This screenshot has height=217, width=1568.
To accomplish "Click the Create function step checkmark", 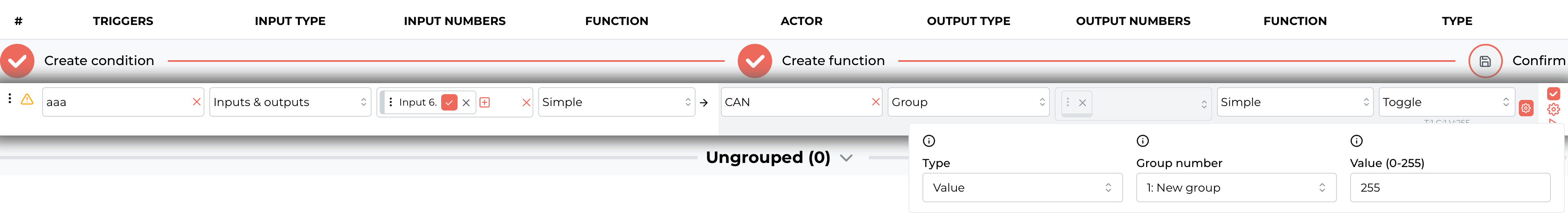I will pyautogui.click(x=755, y=61).
